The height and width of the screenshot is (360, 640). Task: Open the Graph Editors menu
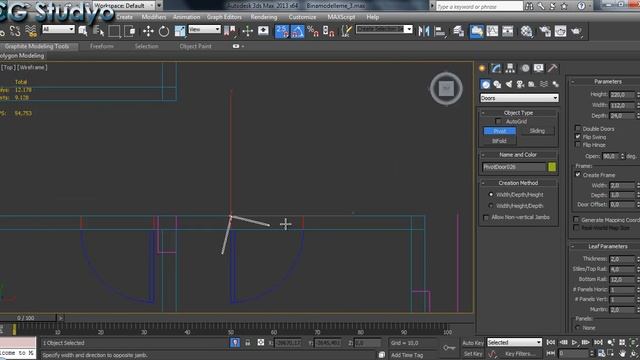click(224, 17)
